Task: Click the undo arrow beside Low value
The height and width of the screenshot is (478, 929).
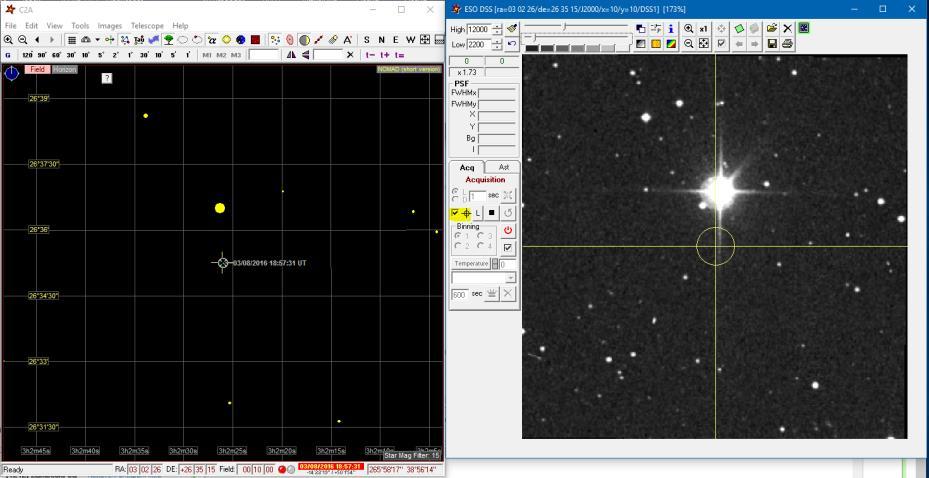Action: [512, 44]
